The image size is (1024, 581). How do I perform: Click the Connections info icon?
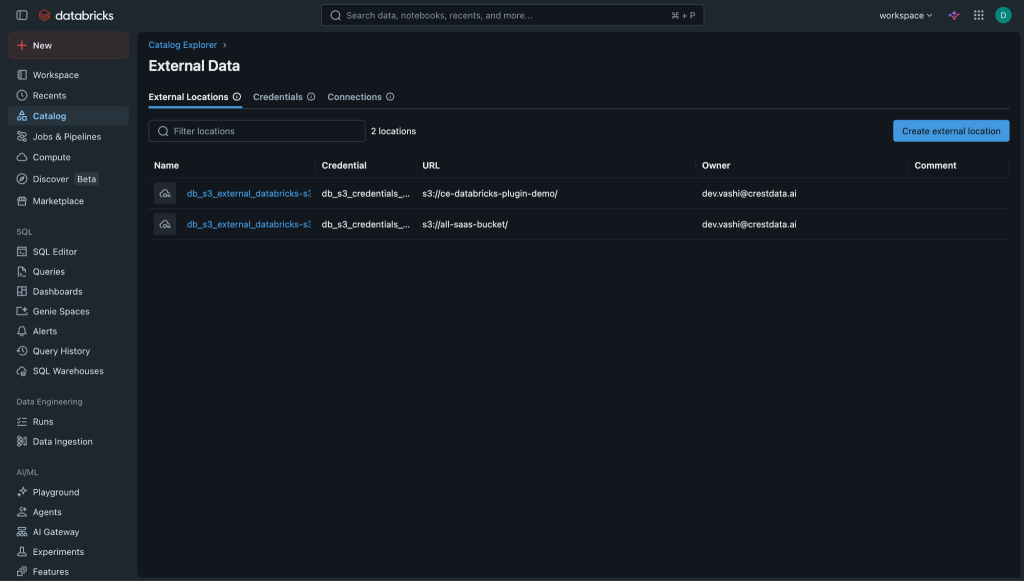(390, 97)
